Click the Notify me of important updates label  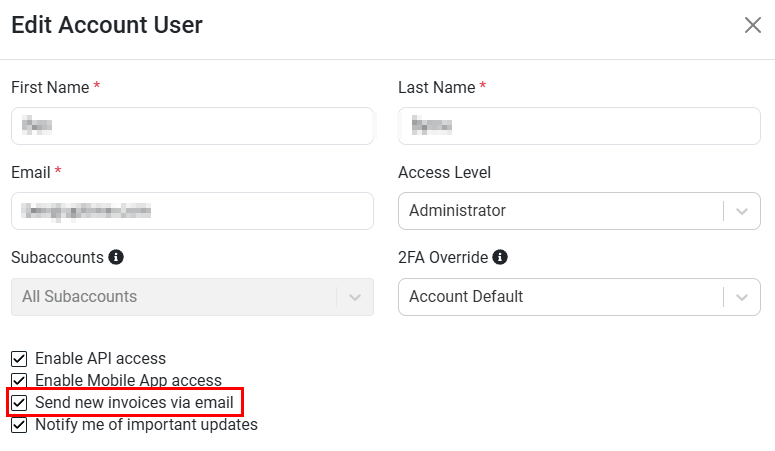coord(146,425)
